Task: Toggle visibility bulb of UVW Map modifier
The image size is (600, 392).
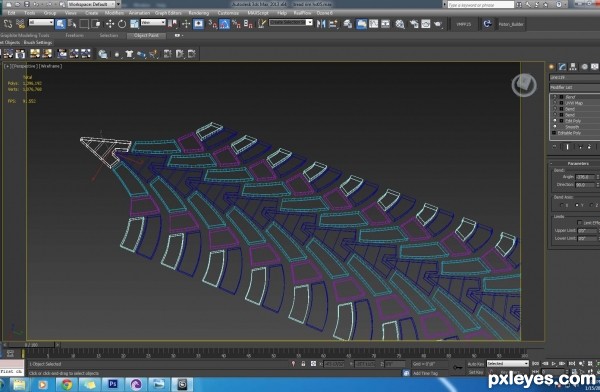Action: (555, 103)
